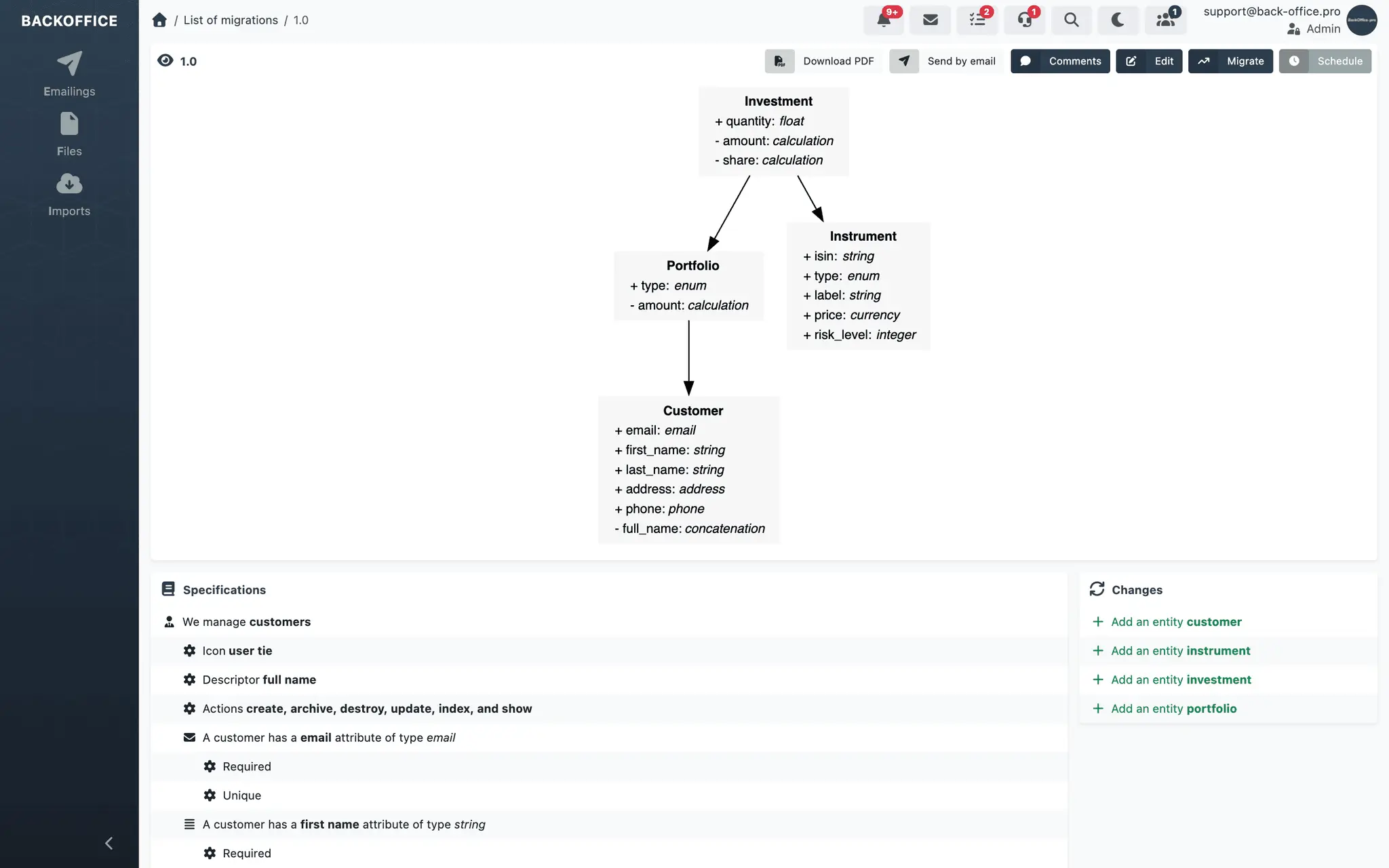Click the BACKOFFICE logo
The height and width of the screenshot is (868, 1389).
pyautogui.click(x=69, y=21)
